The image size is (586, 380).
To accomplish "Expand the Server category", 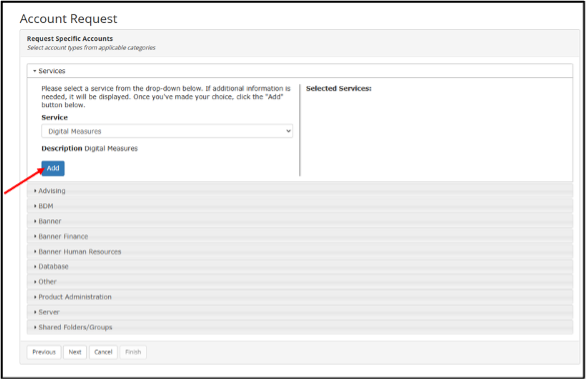I will tap(300, 312).
